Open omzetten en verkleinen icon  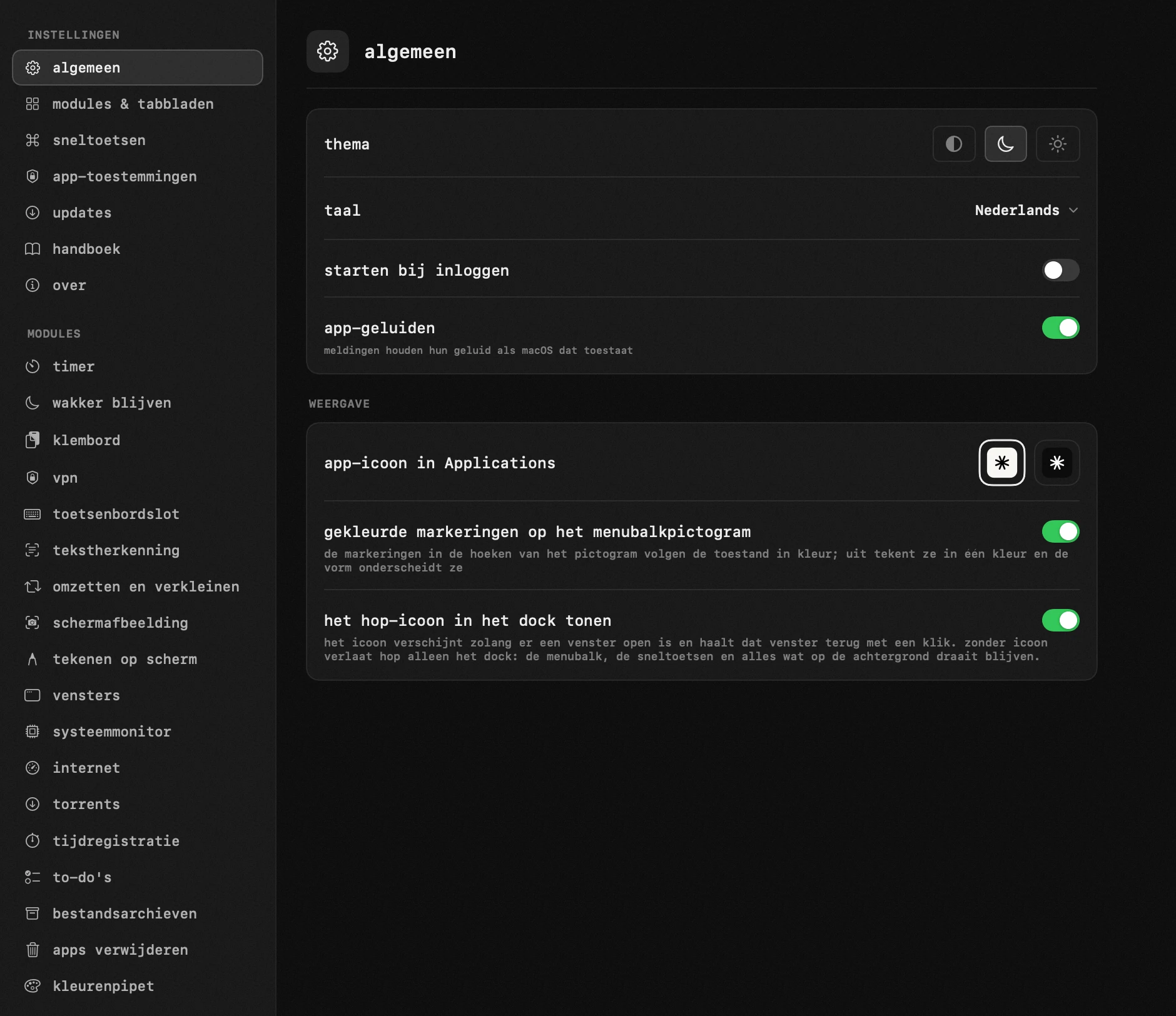(33, 586)
